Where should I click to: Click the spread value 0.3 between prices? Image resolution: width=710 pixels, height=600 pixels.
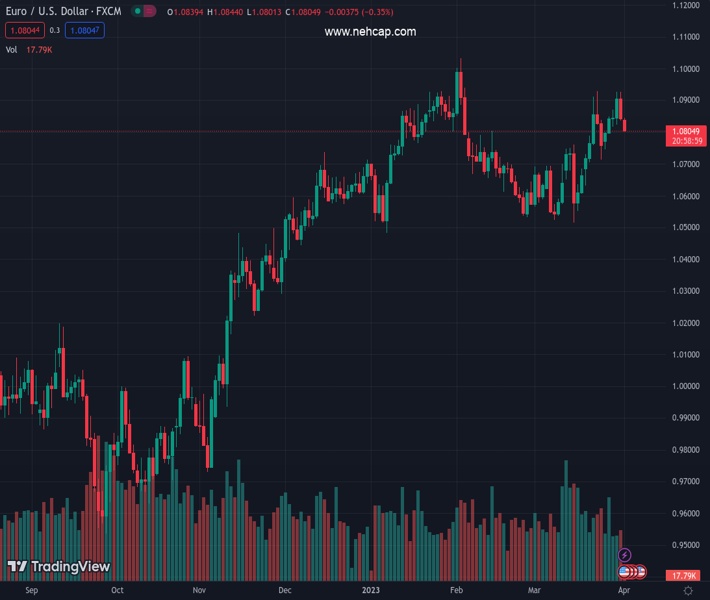[54, 31]
